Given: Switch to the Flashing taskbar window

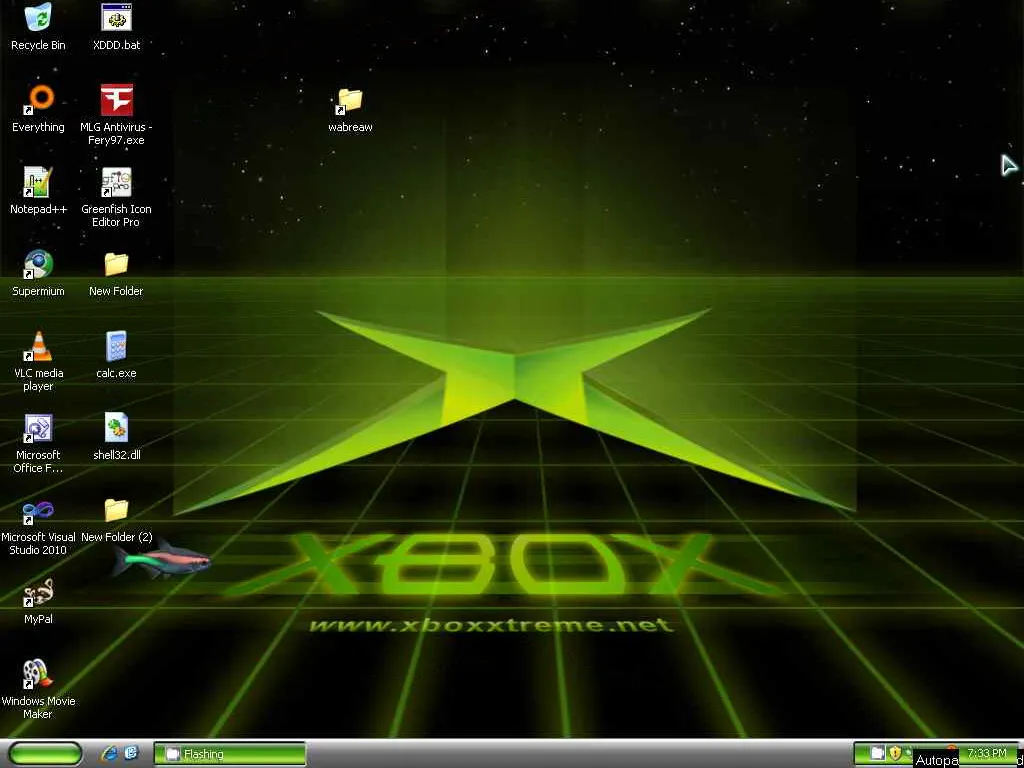Looking at the screenshot, I should pyautogui.click(x=230, y=754).
